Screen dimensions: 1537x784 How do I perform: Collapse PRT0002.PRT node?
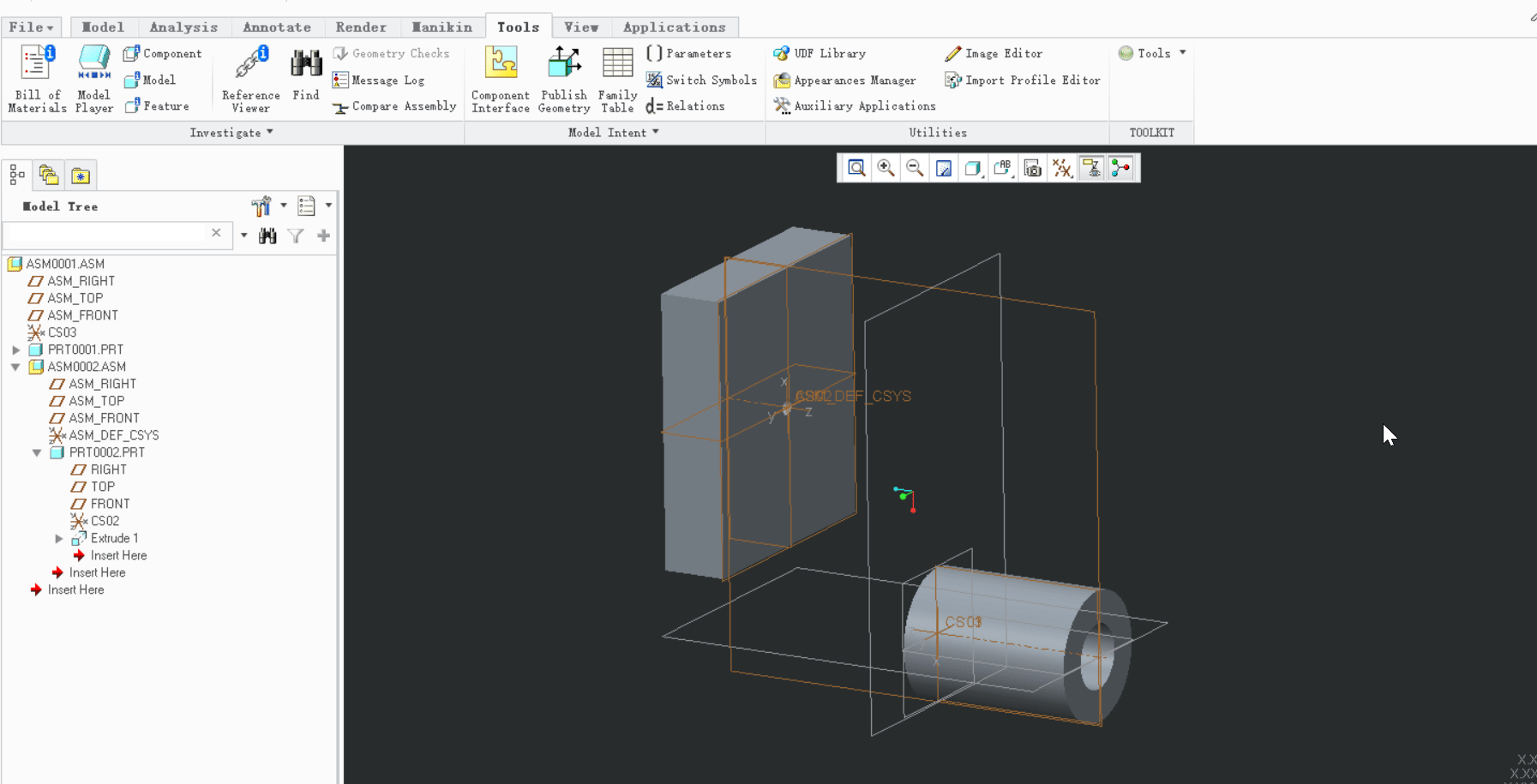[x=37, y=452]
